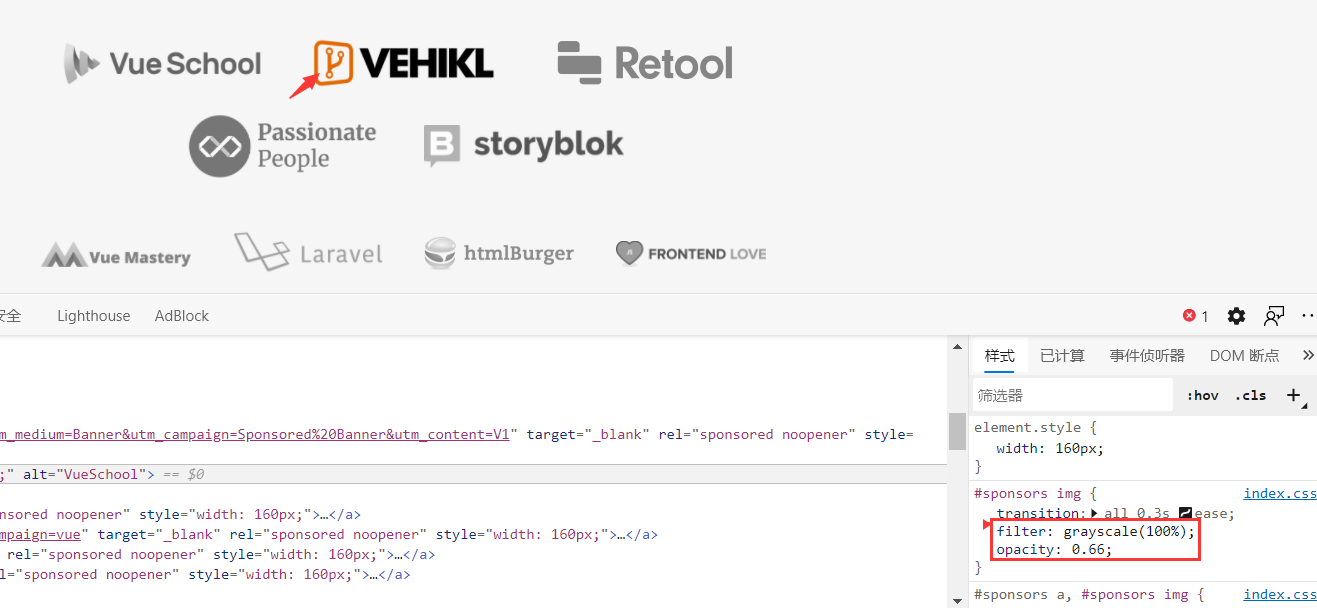Screen dimensions: 1317x608
Task: Click the 筛选器 styles filter field
Action: pos(1072,395)
